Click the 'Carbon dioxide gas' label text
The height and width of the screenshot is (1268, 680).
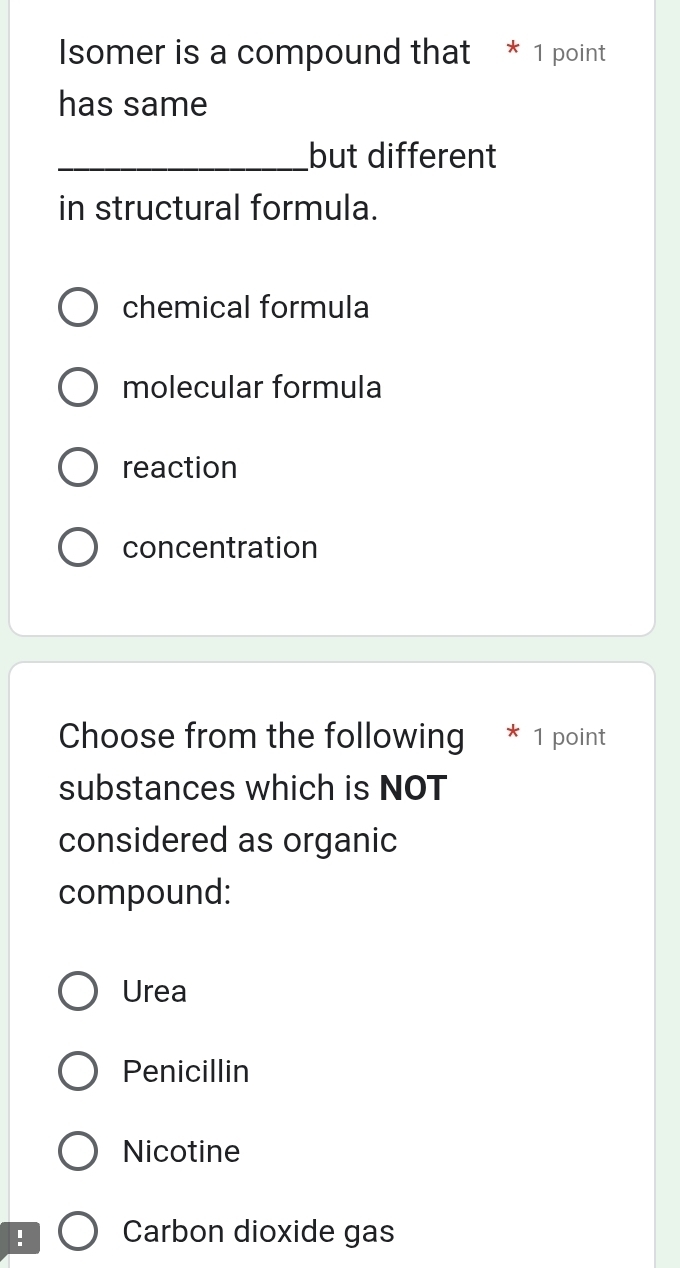pos(258,1232)
